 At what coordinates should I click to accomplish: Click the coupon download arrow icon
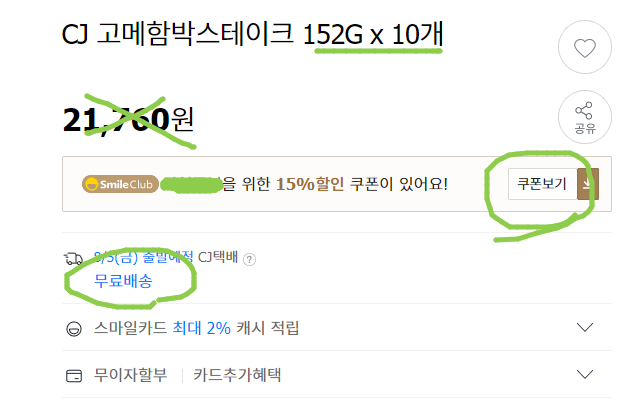point(588,184)
